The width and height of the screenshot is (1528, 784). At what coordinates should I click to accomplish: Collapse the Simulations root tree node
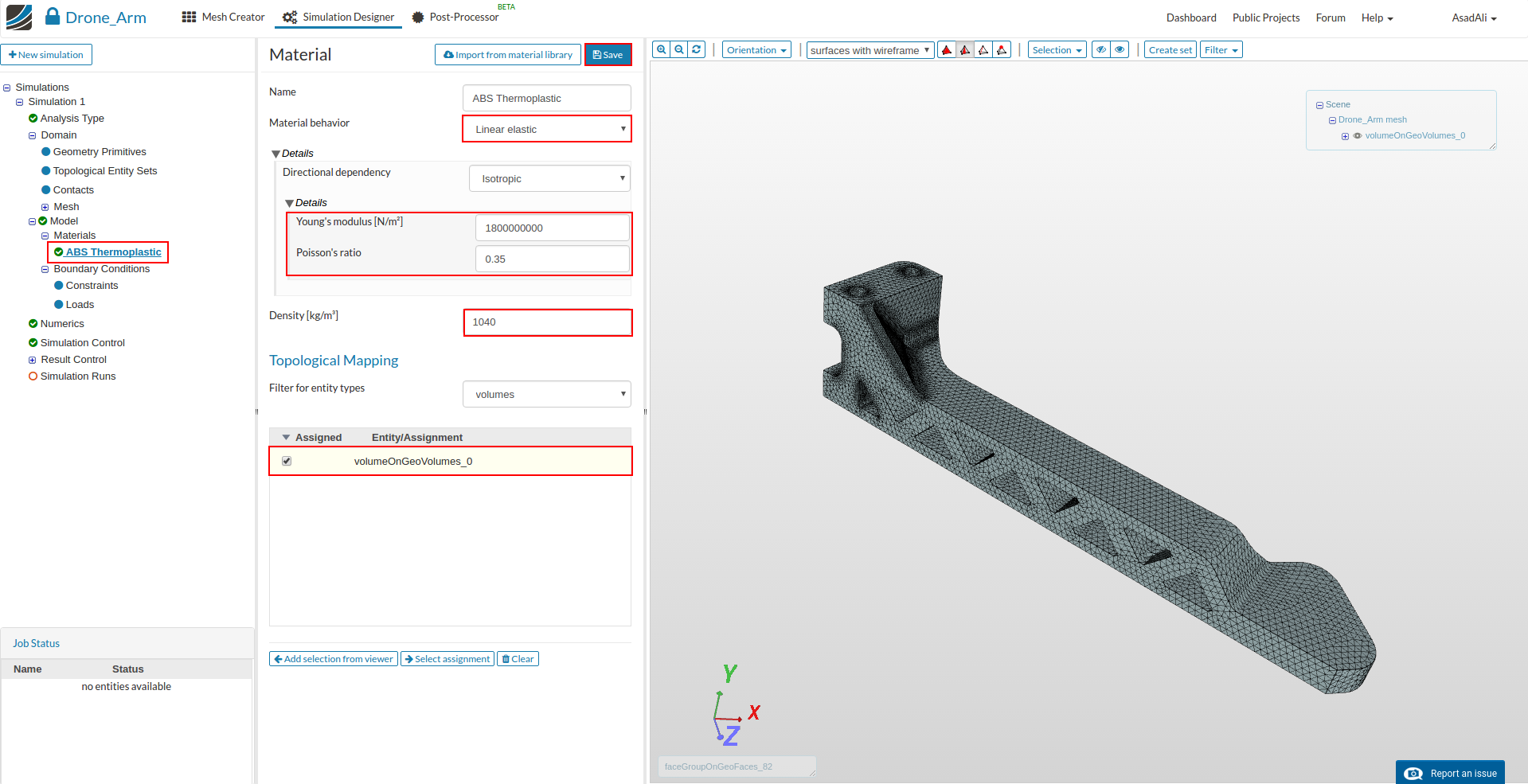pyautogui.click(x=7, y=88)
